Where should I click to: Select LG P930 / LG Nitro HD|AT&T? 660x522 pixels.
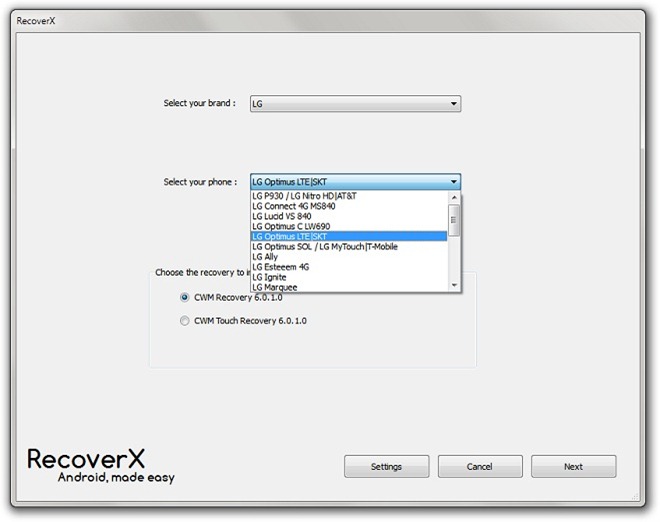tap(349, 196)
